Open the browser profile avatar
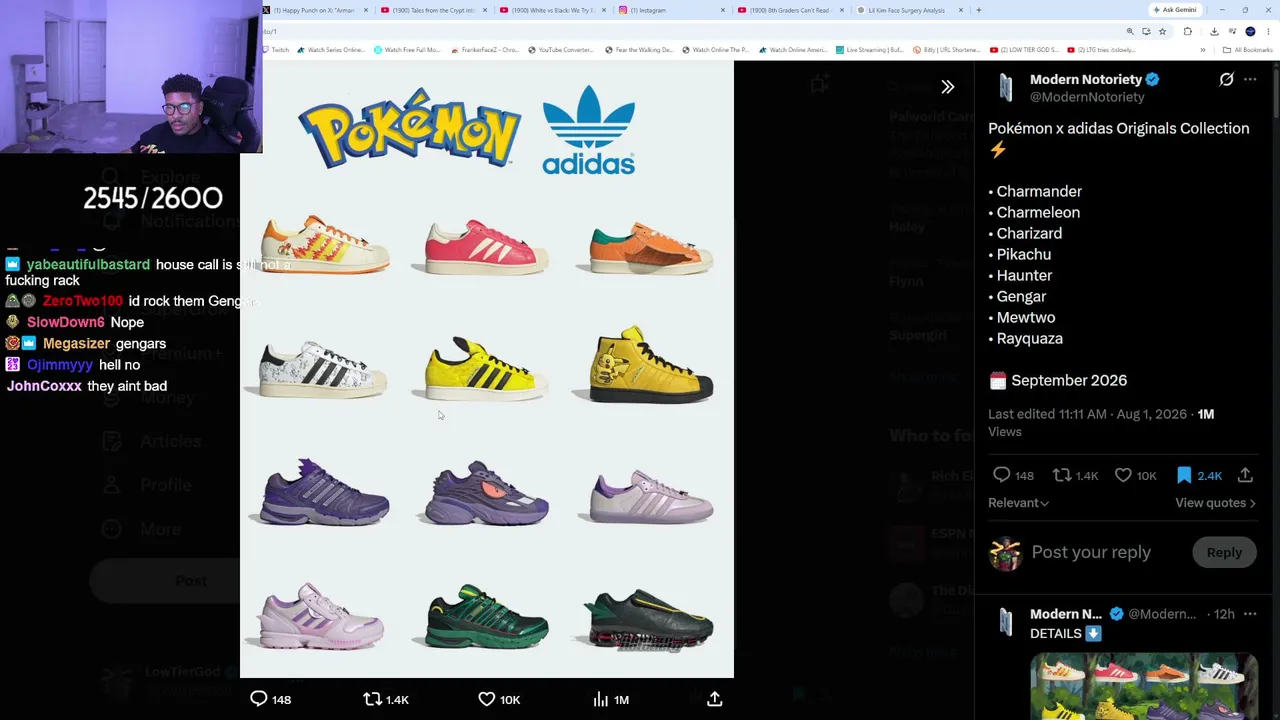 click(1250, 31)
